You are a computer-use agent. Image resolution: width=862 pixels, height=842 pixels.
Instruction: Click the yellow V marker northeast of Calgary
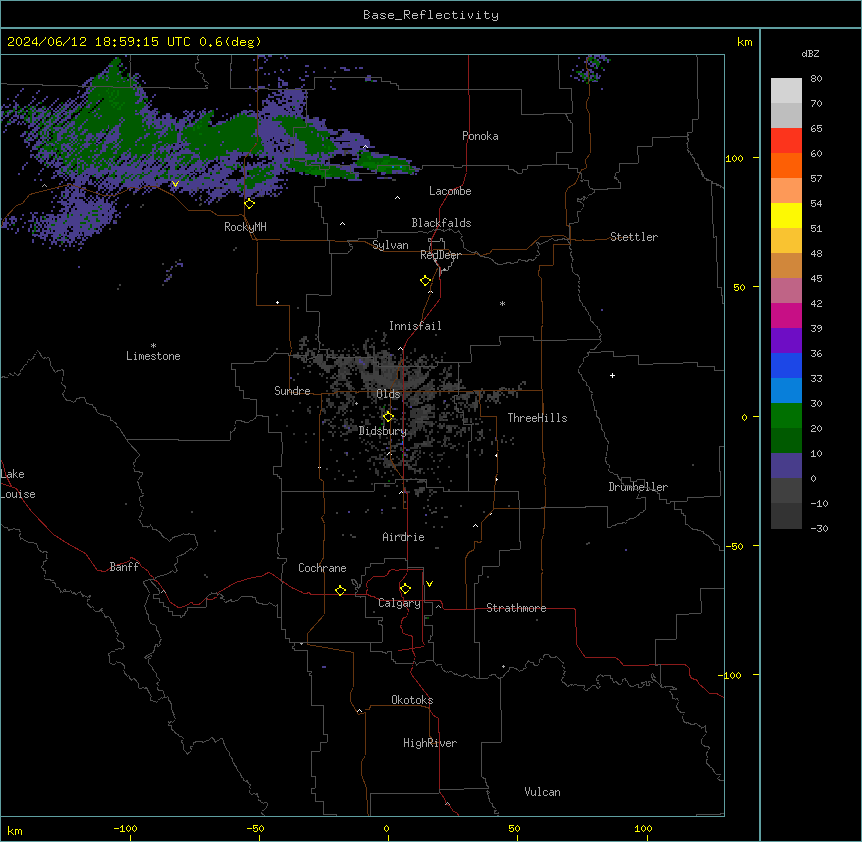click(x=429, y=584)
